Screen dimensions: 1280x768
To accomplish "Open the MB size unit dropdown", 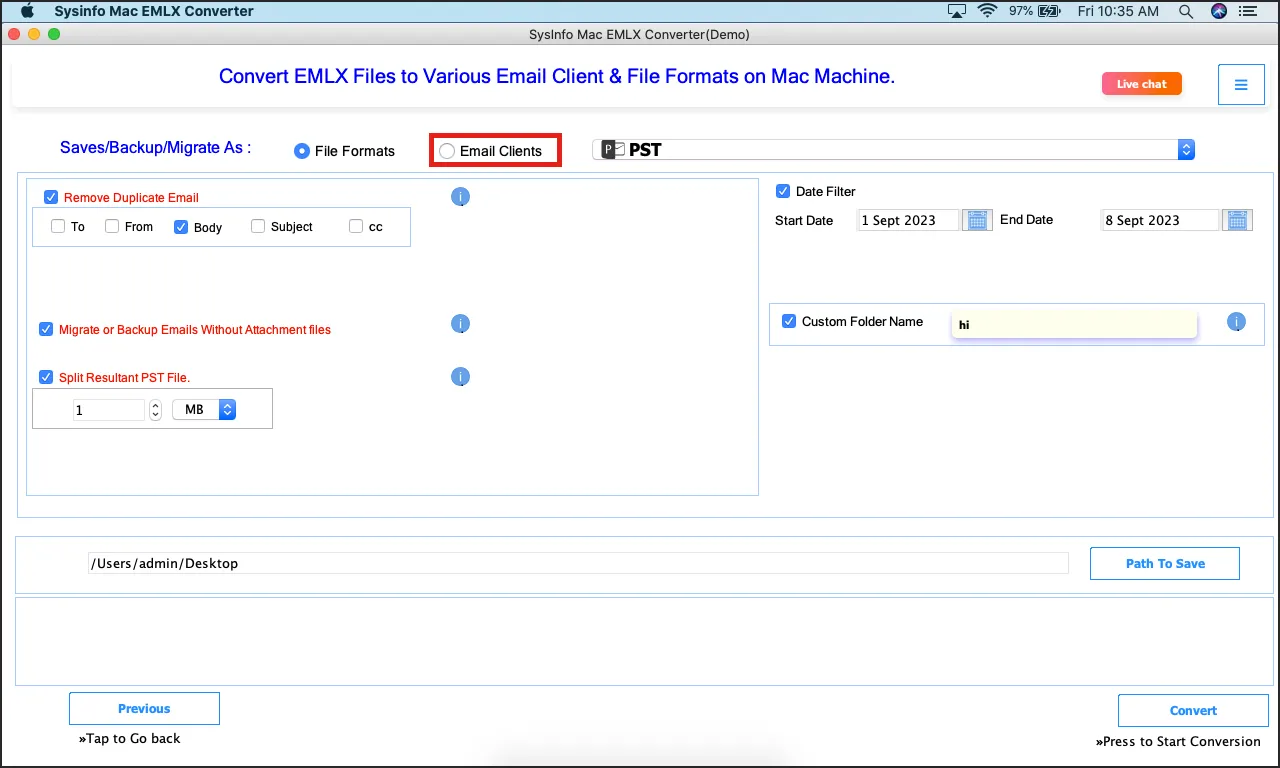I will pos(204,409).
